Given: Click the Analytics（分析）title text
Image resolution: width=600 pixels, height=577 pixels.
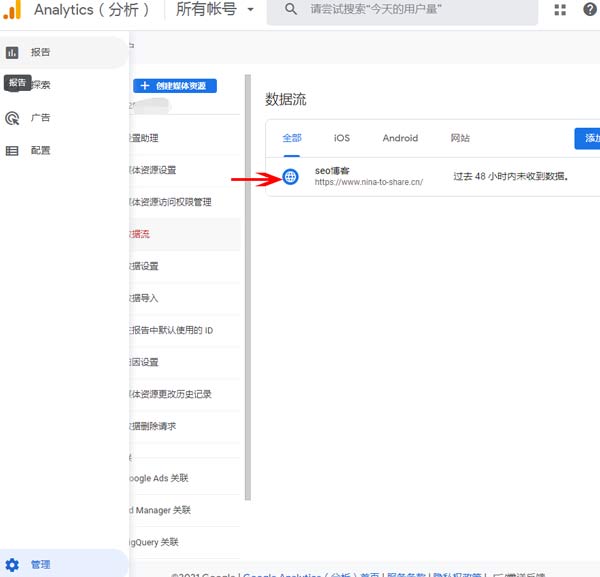Looking at the screenshot, I should click(x=91, y=10).
